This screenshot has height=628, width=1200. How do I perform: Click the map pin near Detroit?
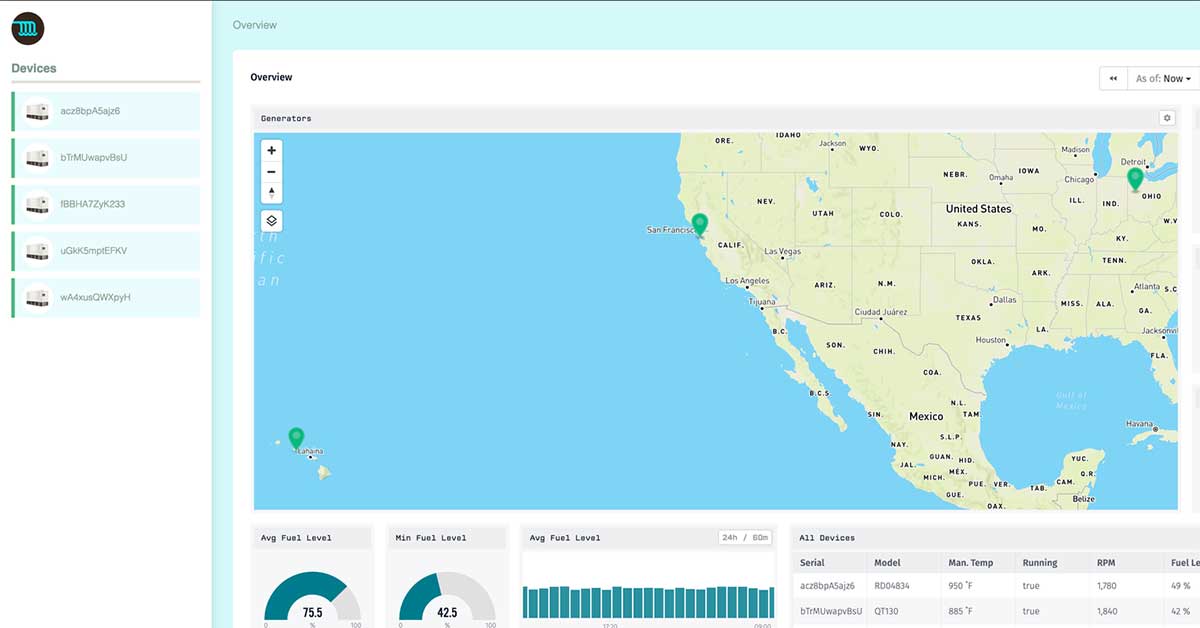coord(1134,180)
